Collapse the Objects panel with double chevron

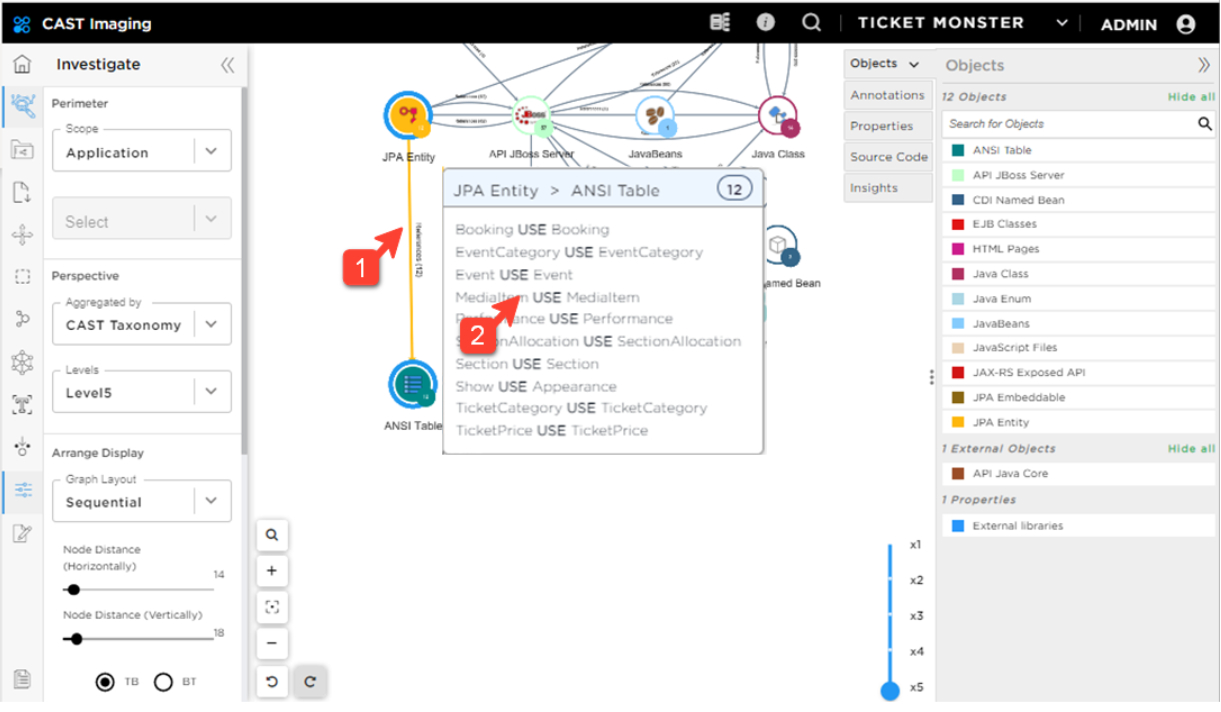coord(1204,65)
